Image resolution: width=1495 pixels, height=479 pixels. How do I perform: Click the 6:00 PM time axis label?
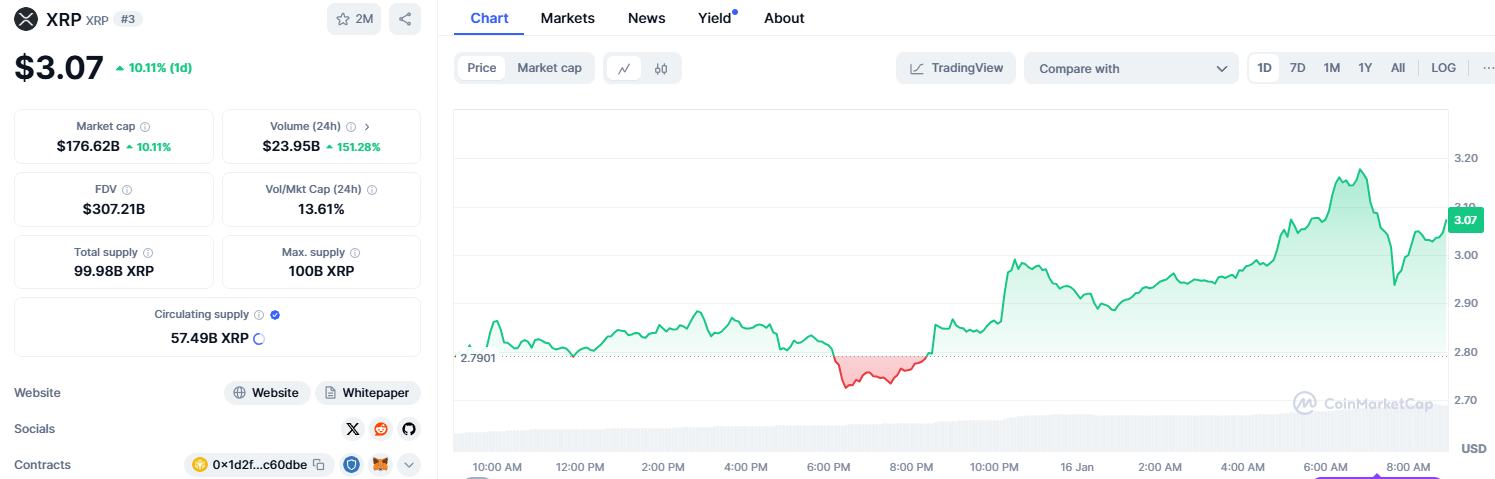pyautogui.click(x=828, y=467)
